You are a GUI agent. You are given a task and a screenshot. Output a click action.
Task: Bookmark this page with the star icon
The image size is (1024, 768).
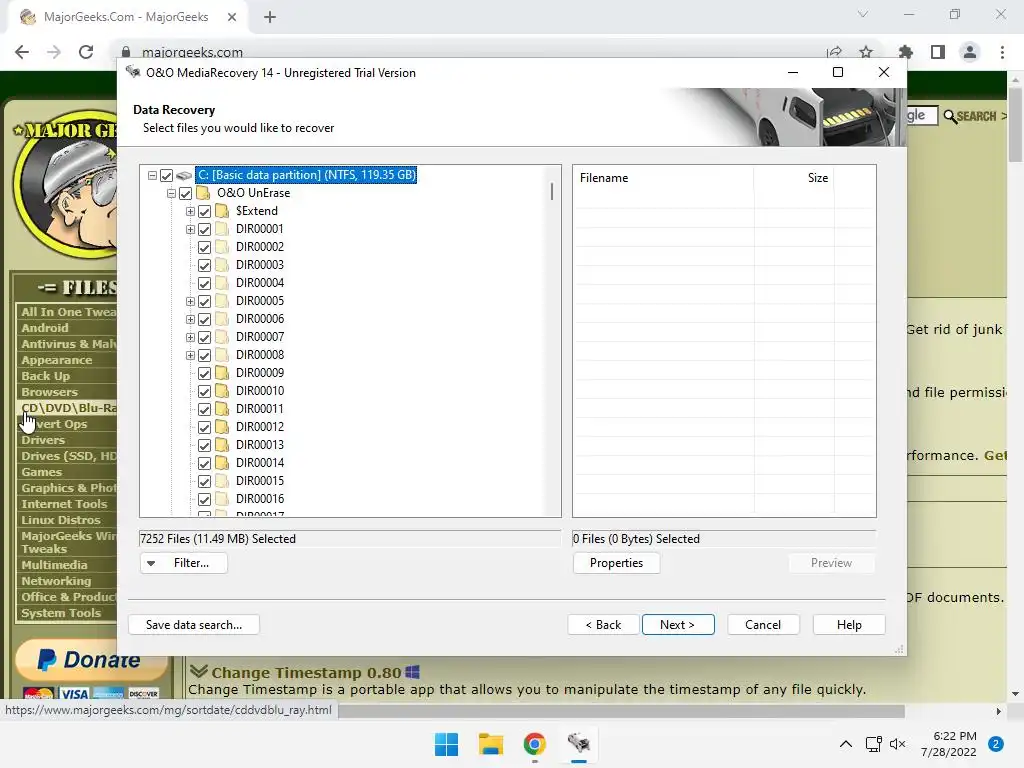pyautogui.click(x=866, y=52)
